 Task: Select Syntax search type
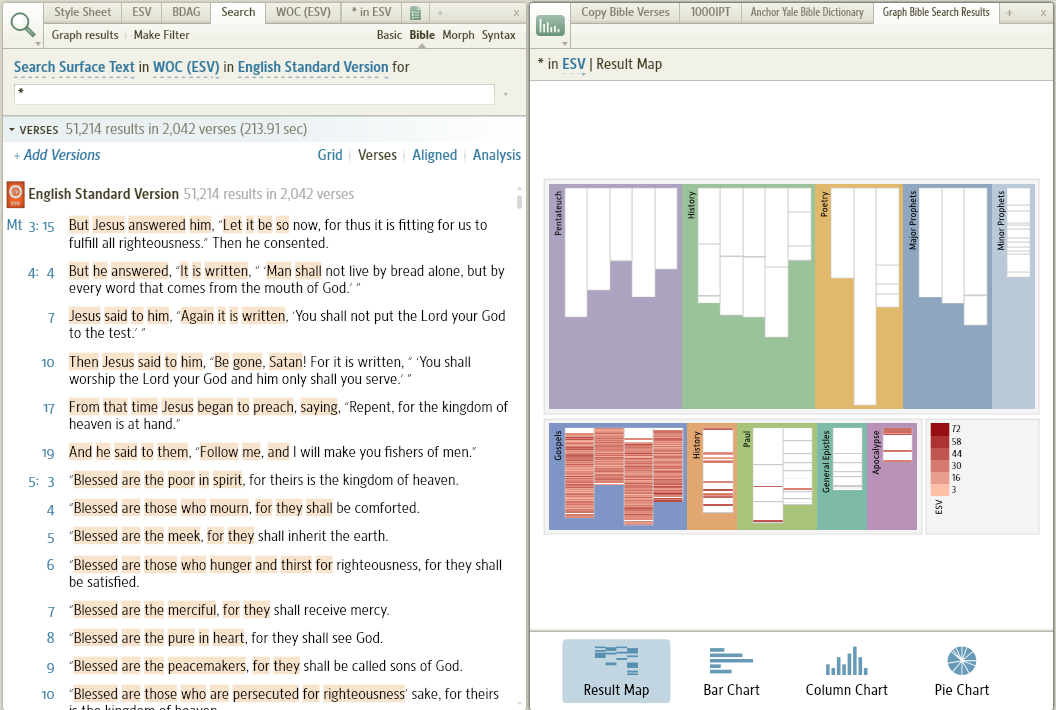[x=498, y=35]
